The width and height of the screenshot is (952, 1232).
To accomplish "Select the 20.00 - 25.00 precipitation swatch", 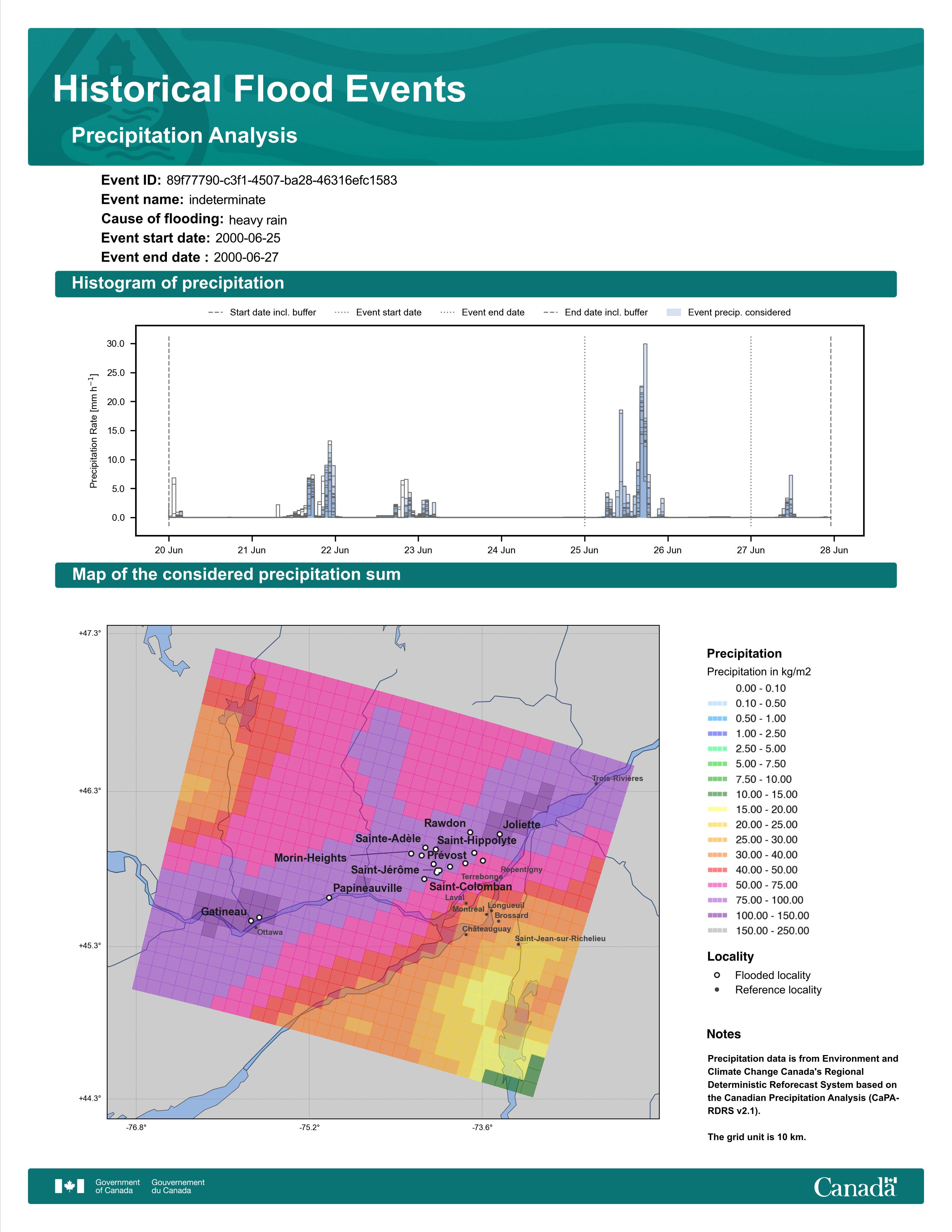I will point(718,825).
